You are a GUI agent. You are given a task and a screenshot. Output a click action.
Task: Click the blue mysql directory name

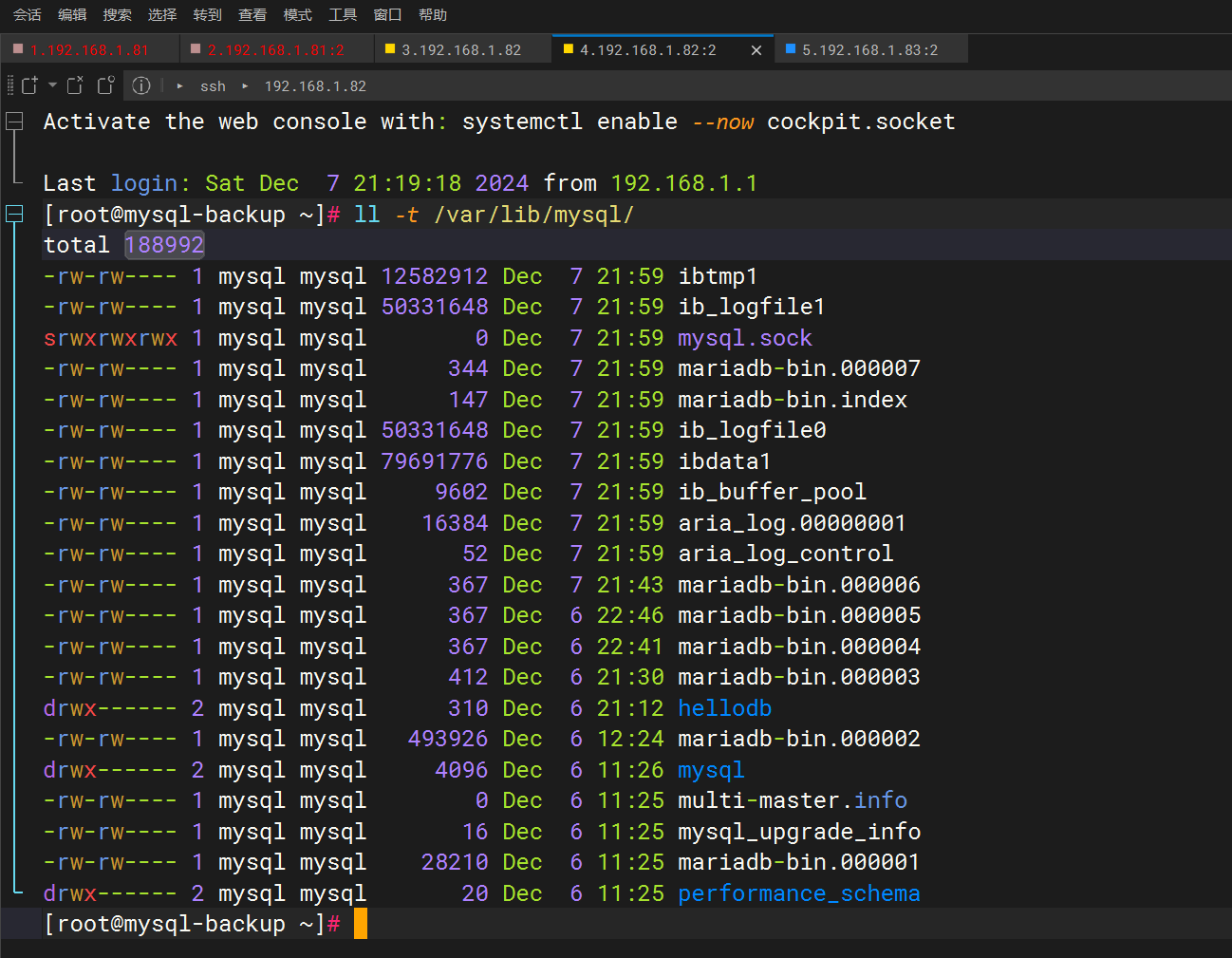click(711, 770)
